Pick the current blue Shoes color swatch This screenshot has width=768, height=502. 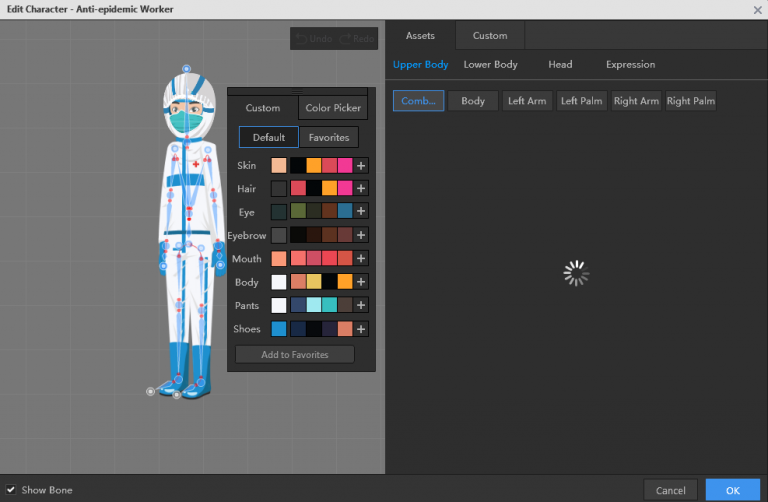coord(278,329)
